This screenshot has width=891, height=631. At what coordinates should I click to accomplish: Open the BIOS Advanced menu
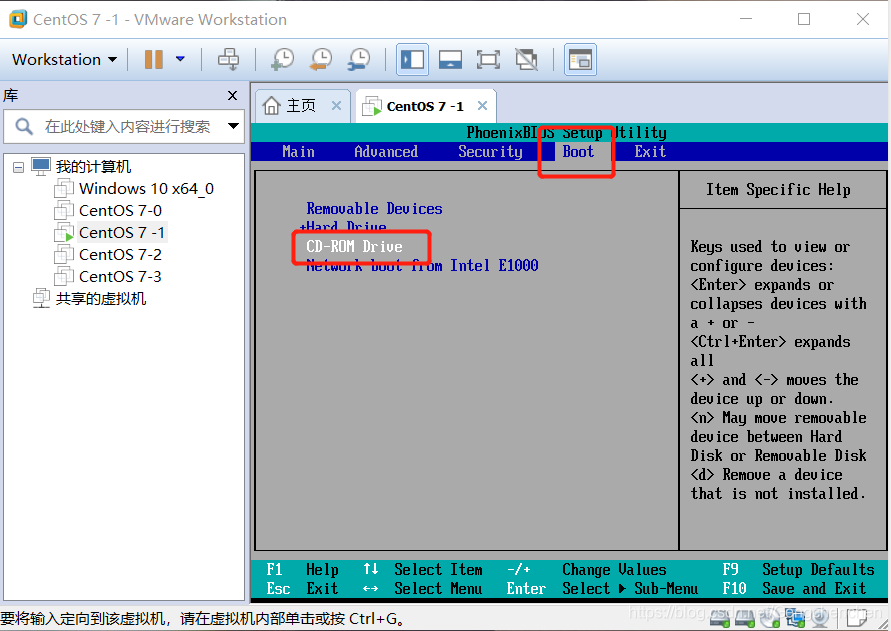[x=386, y=151]
